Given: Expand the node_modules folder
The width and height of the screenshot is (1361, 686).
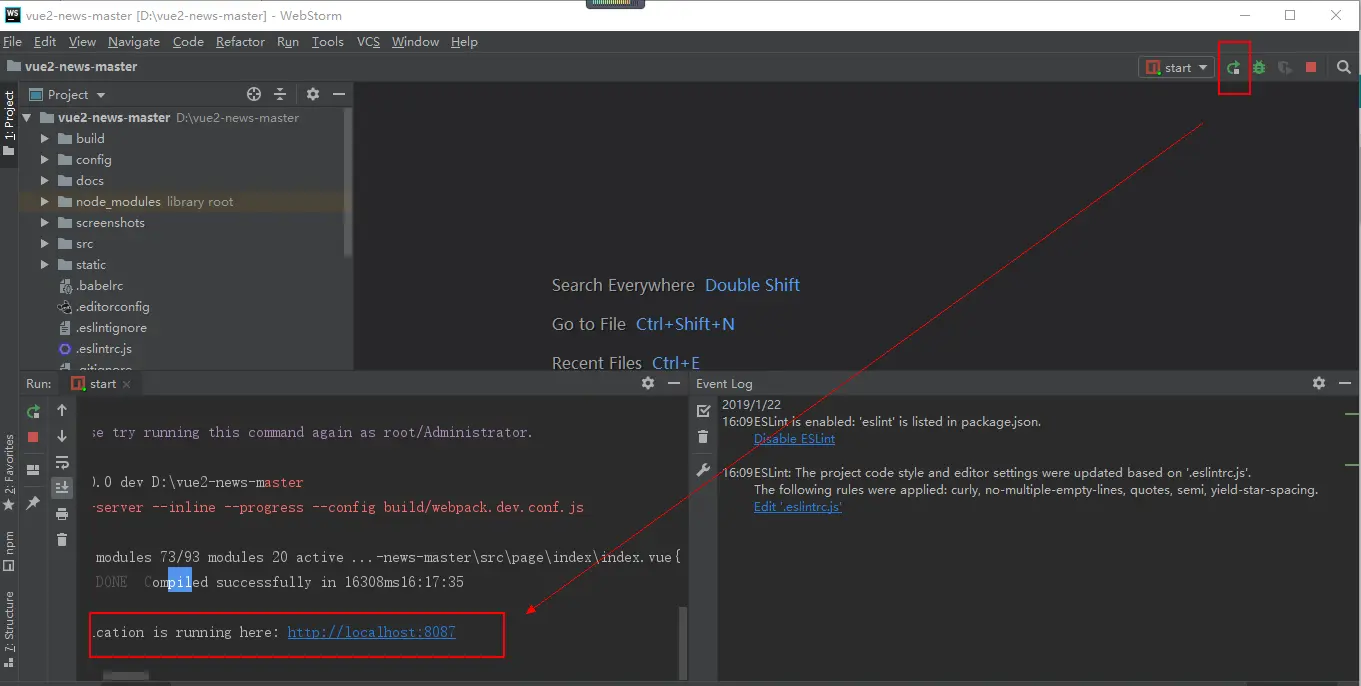Looking at the screenshot, I should click(45, 201).
